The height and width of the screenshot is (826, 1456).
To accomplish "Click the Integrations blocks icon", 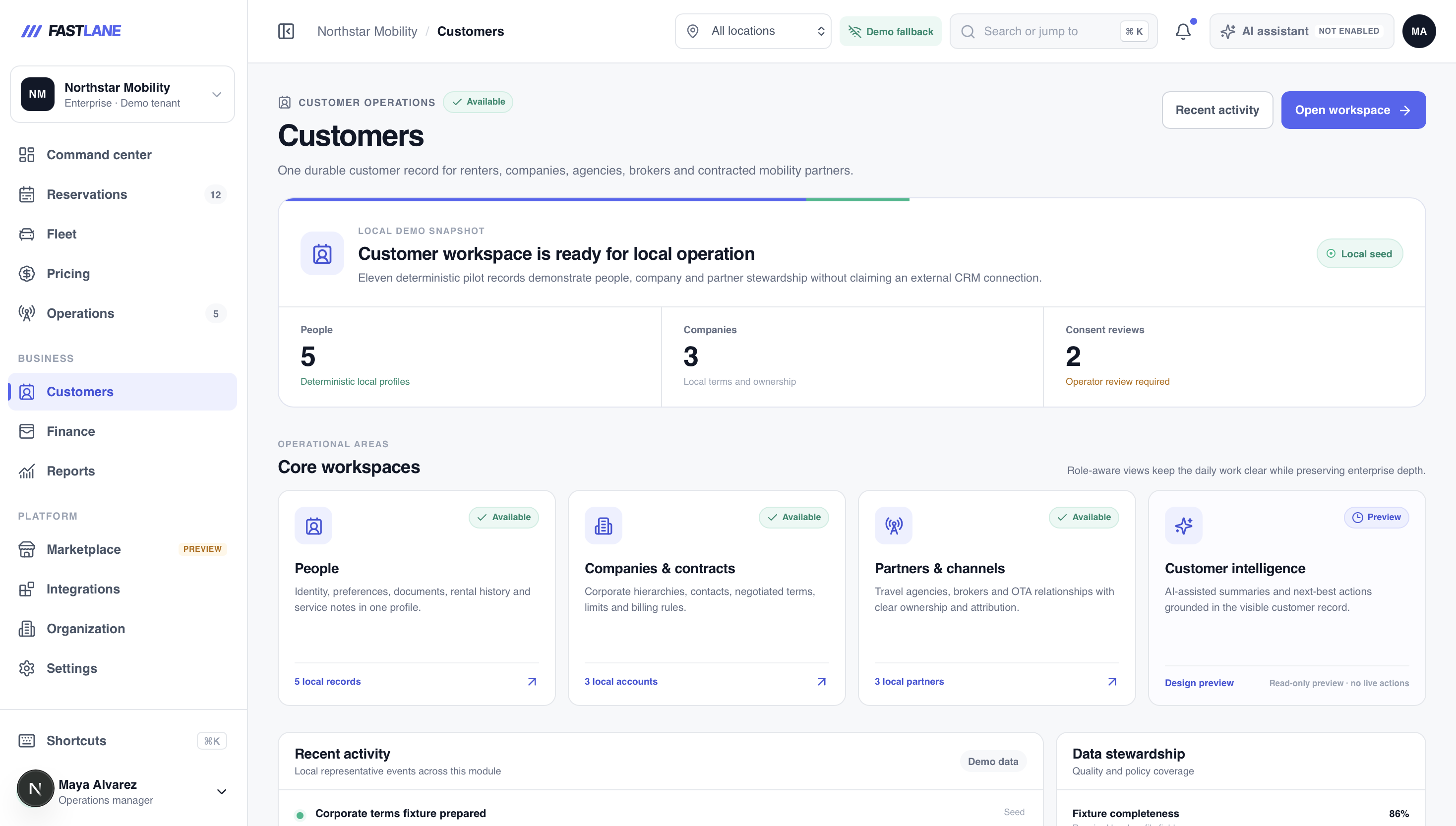I will 27,590.
